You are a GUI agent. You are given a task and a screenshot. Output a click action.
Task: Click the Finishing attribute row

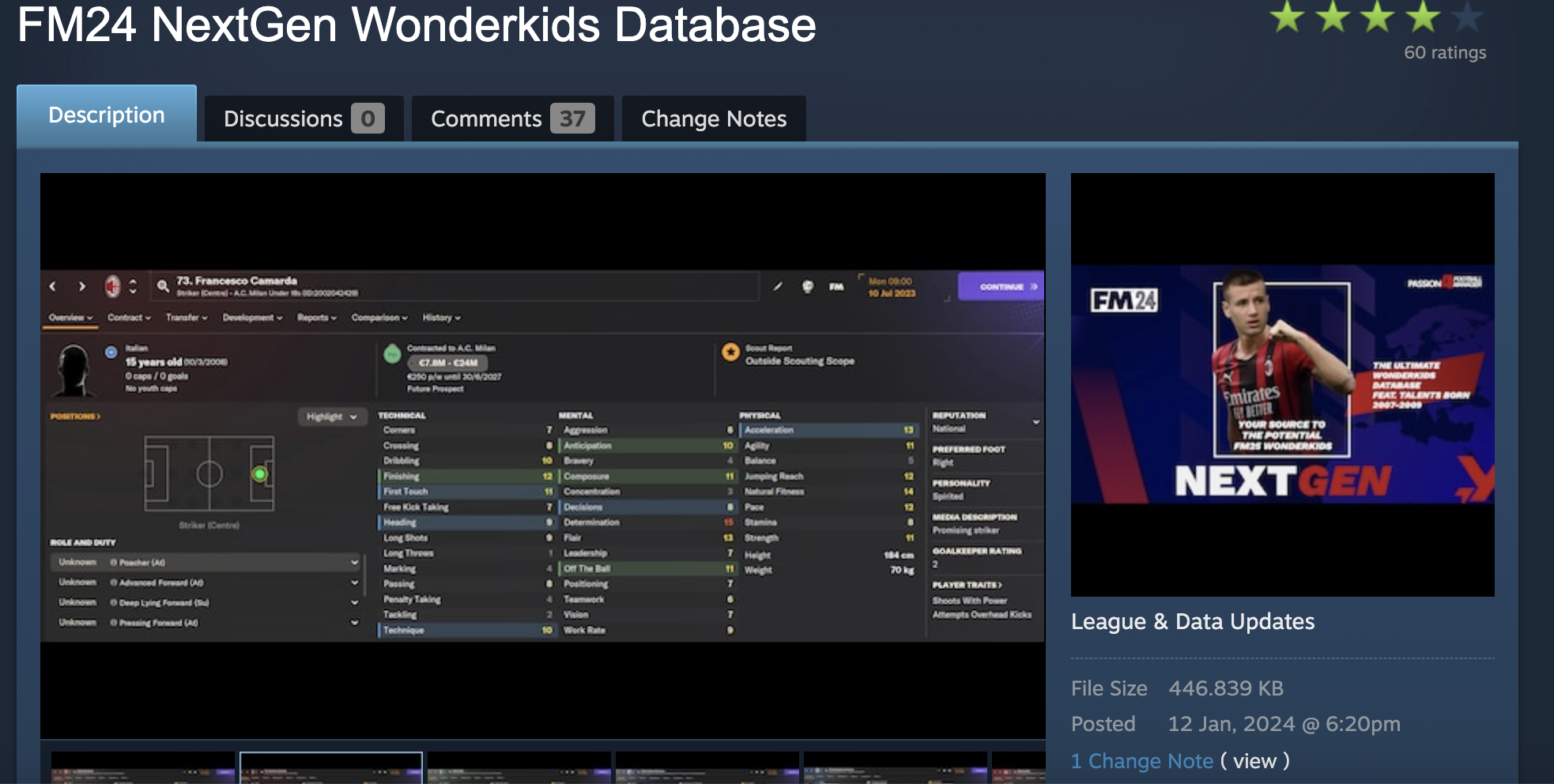coord(467,477)
